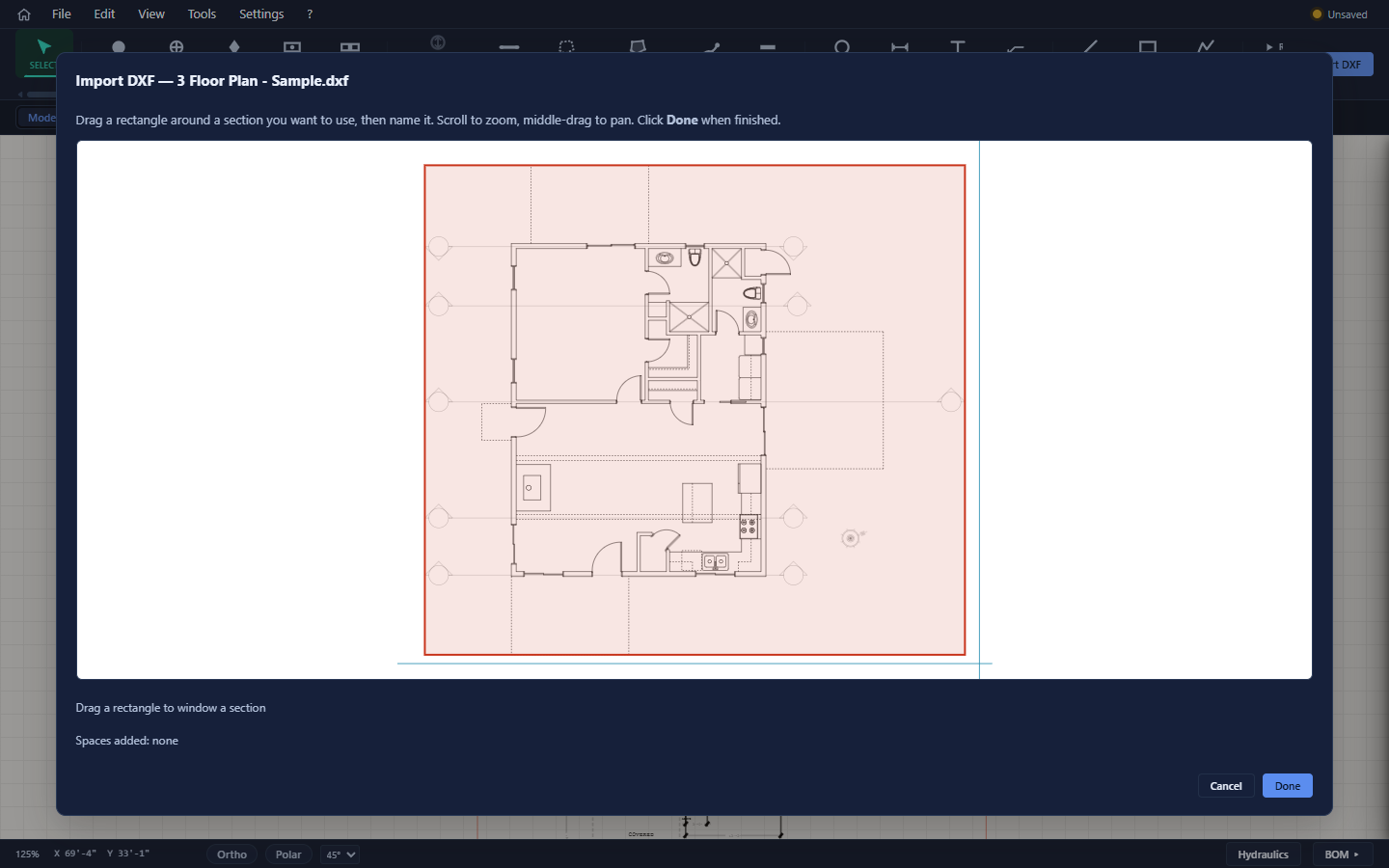Open the Hydraulics panel button
The image size is (1389, 868).
coord(1263,854)
